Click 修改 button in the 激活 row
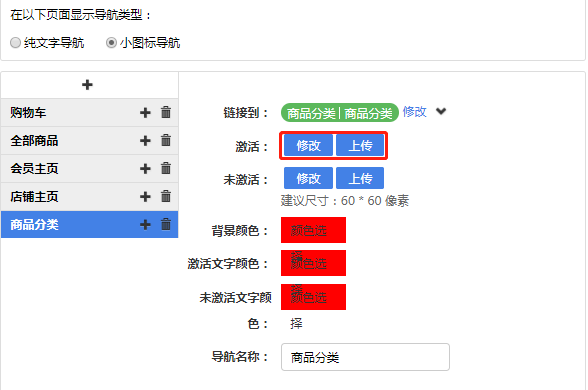 [308, 145]
